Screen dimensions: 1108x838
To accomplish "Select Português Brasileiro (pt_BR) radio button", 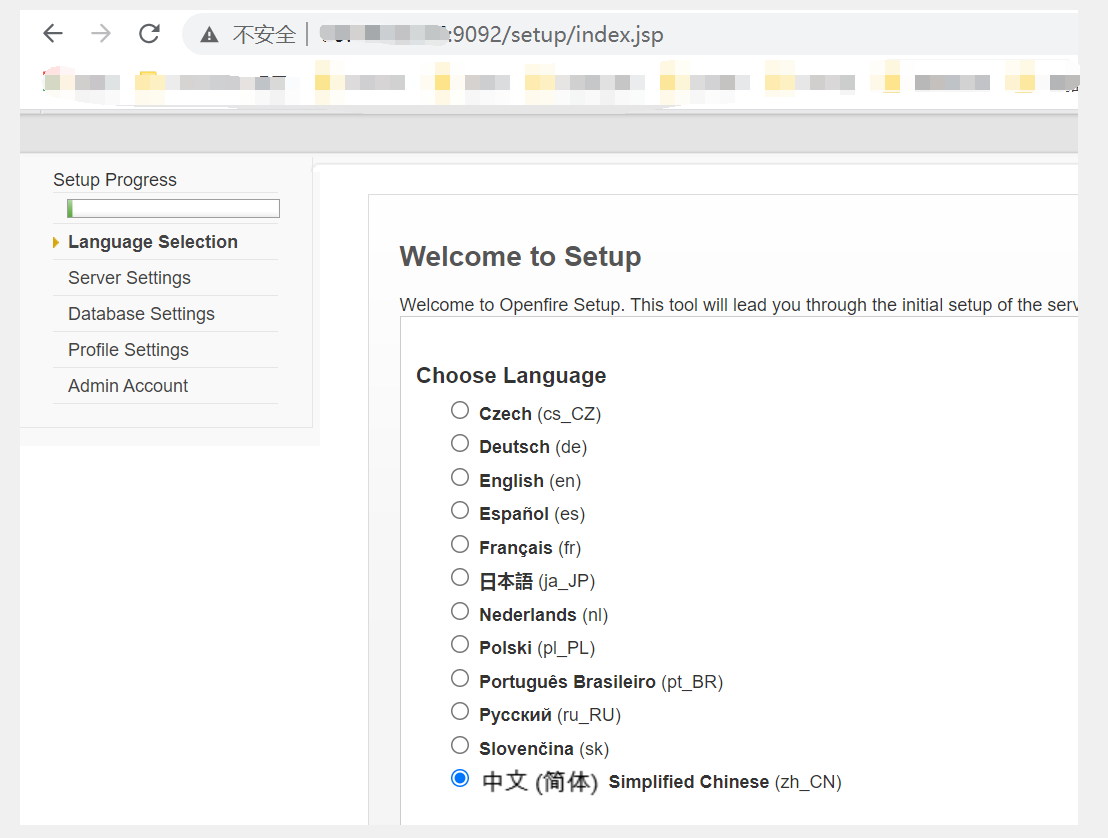I will point(460,678).
